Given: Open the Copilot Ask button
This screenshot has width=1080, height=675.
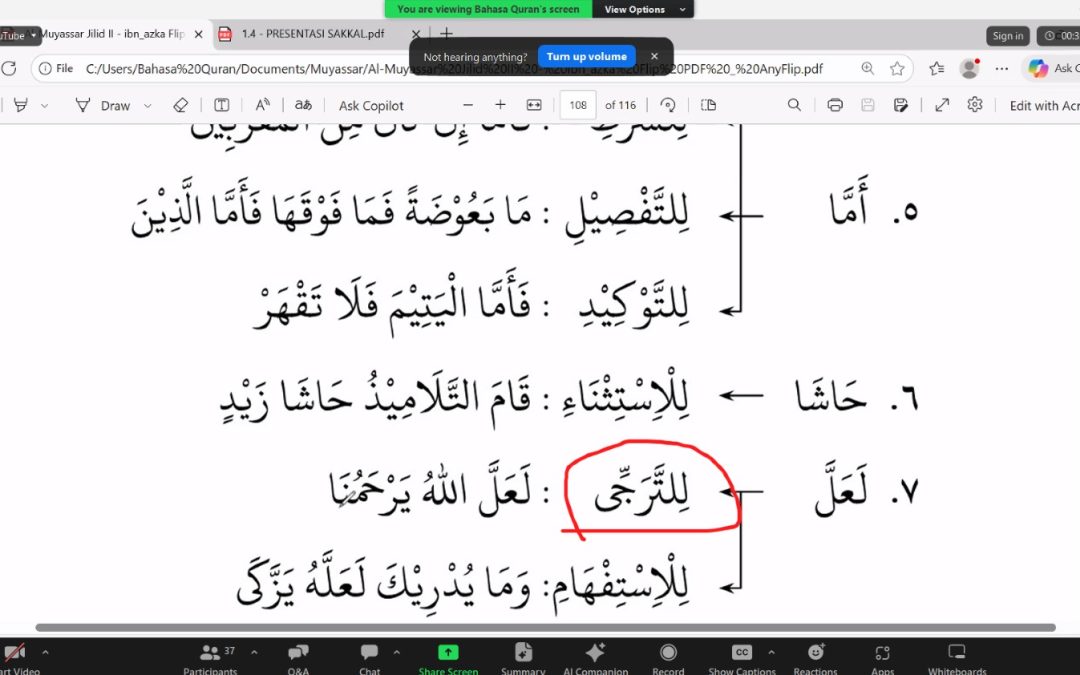Looking at the screenshot, I should [1052, 68].
